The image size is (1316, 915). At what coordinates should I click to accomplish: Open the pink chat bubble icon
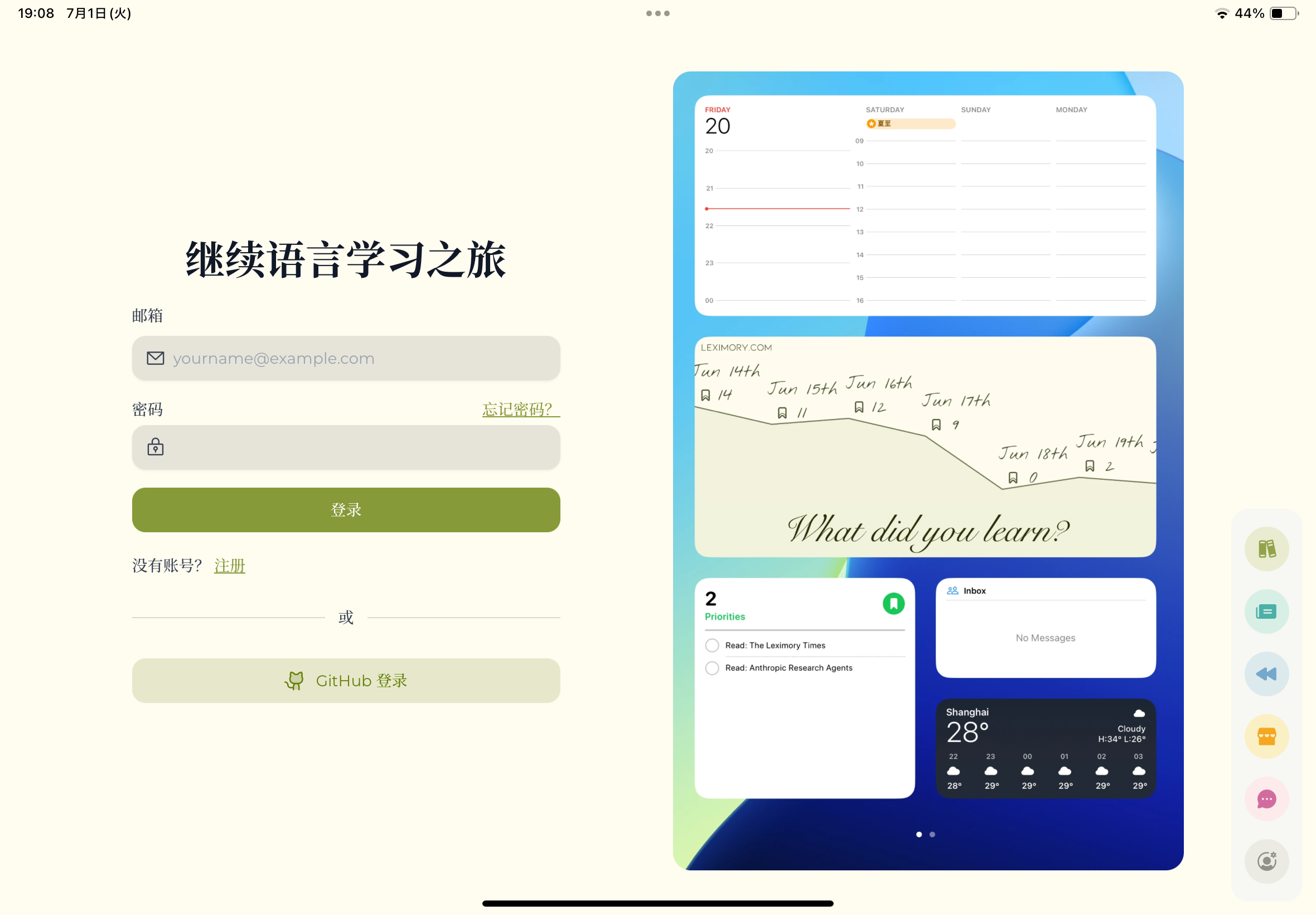[1266, 798]
